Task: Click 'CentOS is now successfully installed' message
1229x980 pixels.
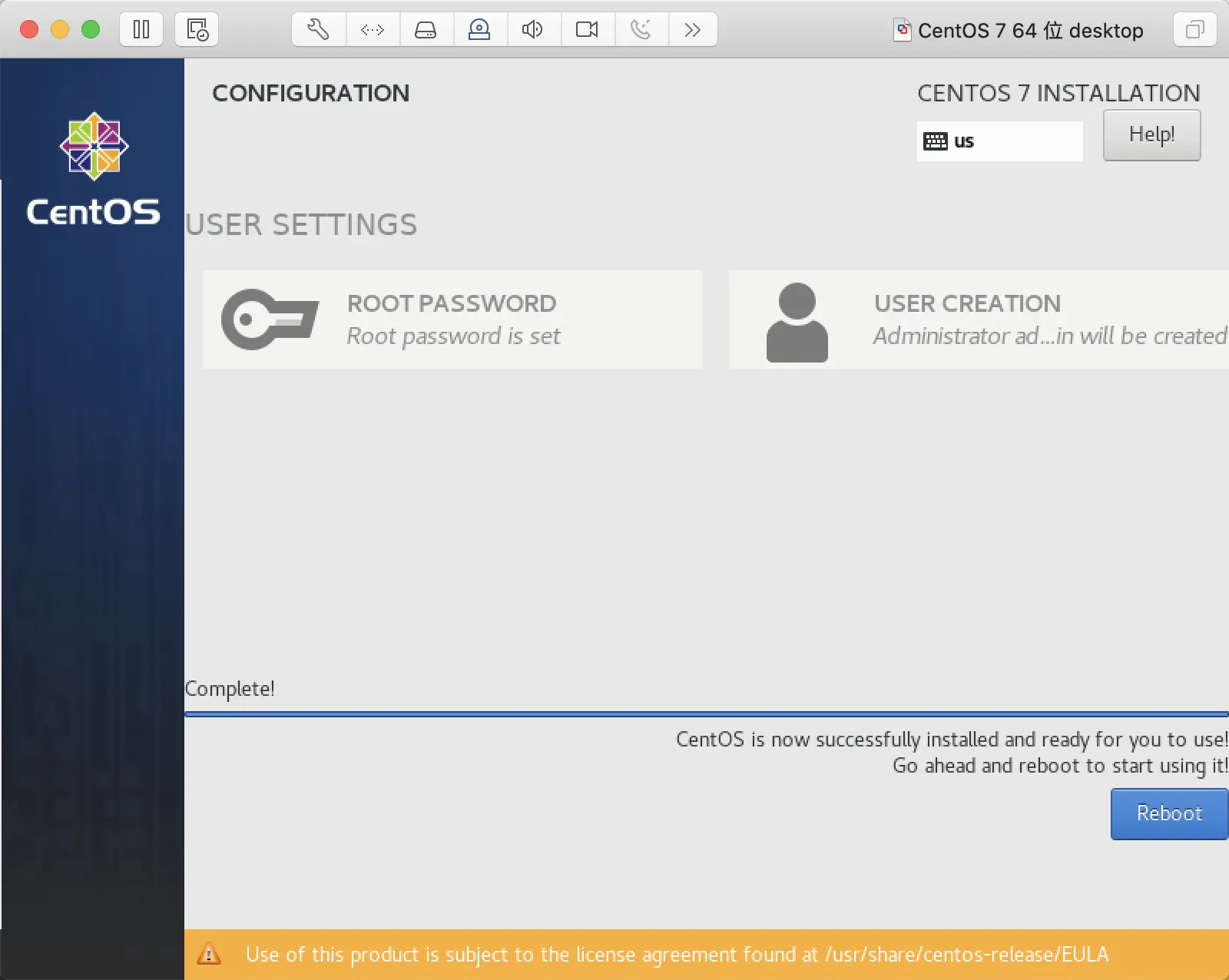Action: [x=952, y=740]
